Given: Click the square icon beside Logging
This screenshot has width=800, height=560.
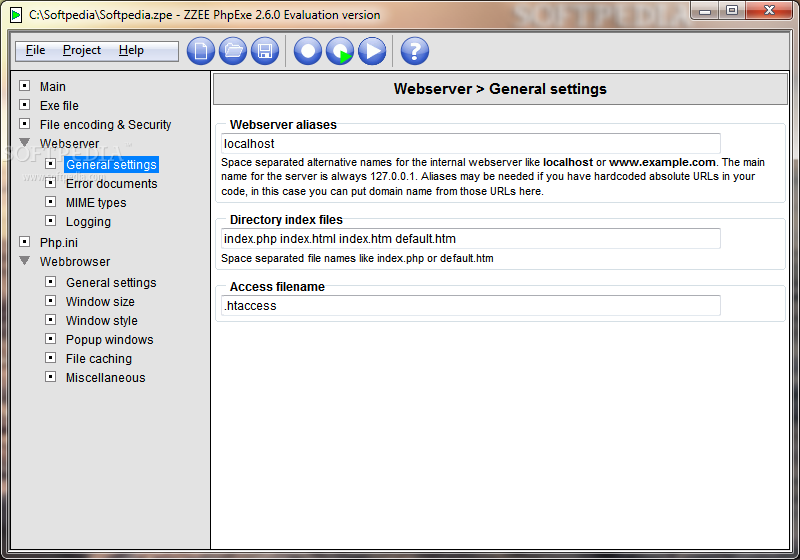Looking at the screenshot, I should click(51, 220).
